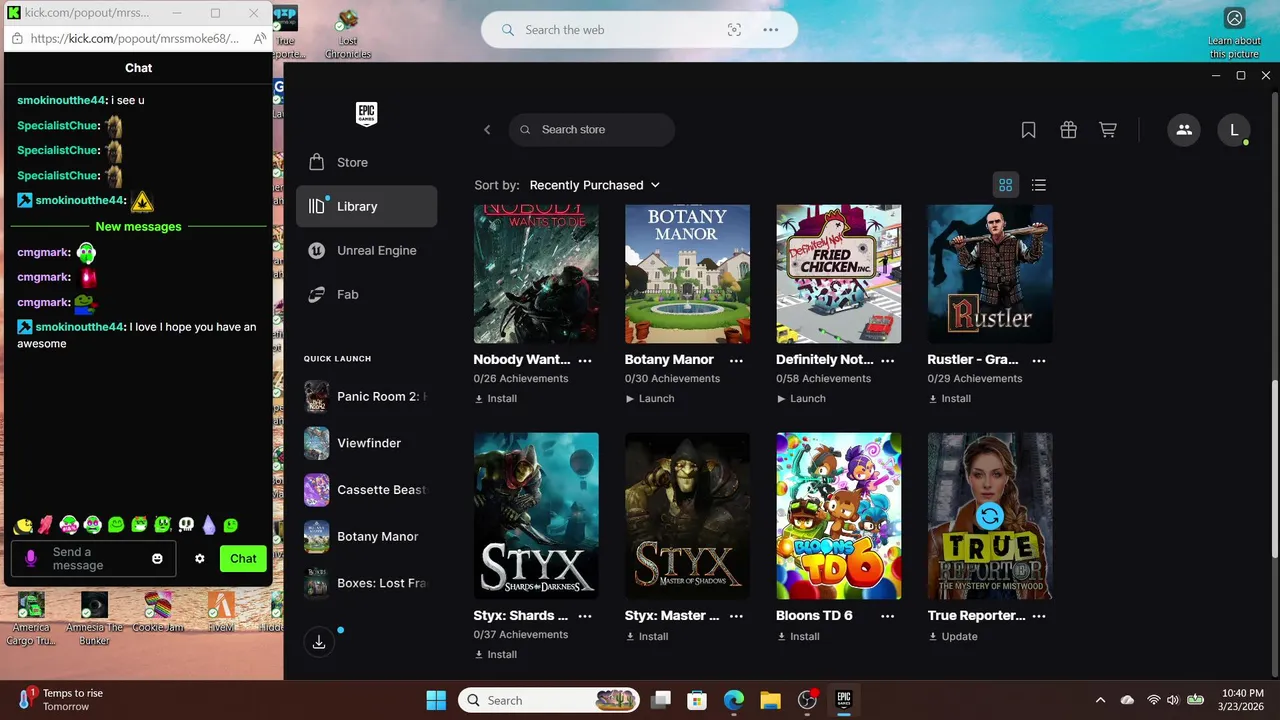Open America Cargo Truck desktop icon

[x=31, y=619]
